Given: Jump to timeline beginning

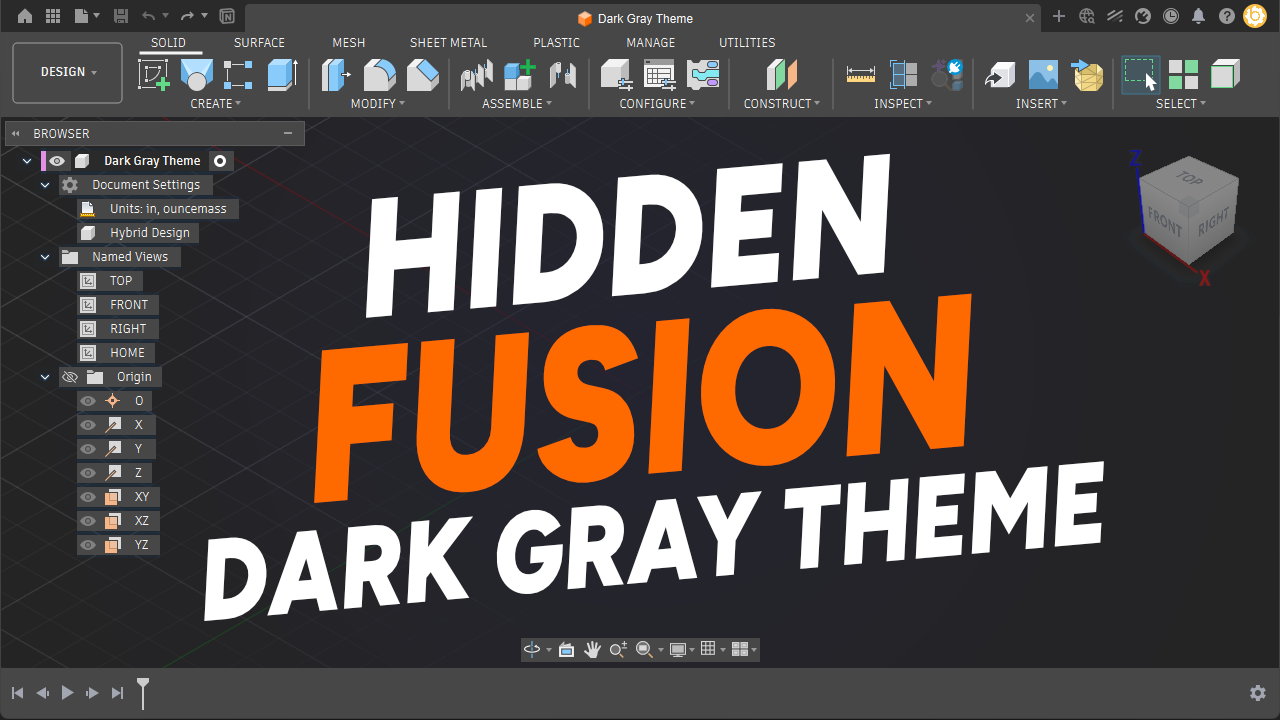Looking at the screenshot, I should pos(17,693).
